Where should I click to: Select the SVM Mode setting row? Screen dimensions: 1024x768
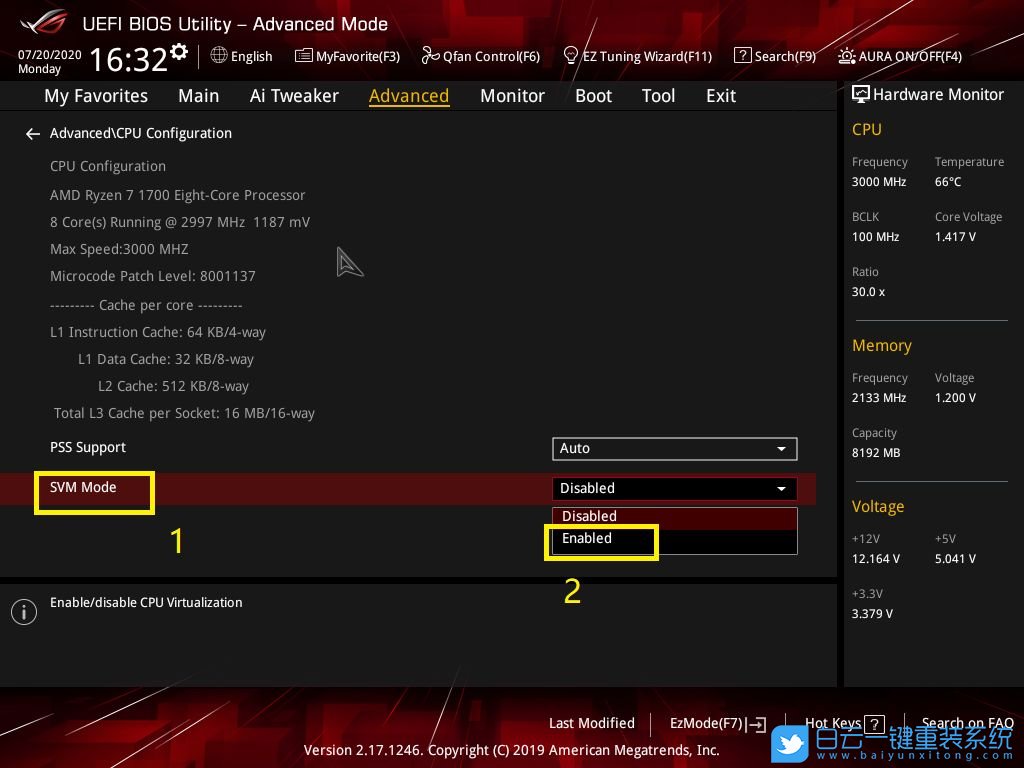[x=84, y=488]
